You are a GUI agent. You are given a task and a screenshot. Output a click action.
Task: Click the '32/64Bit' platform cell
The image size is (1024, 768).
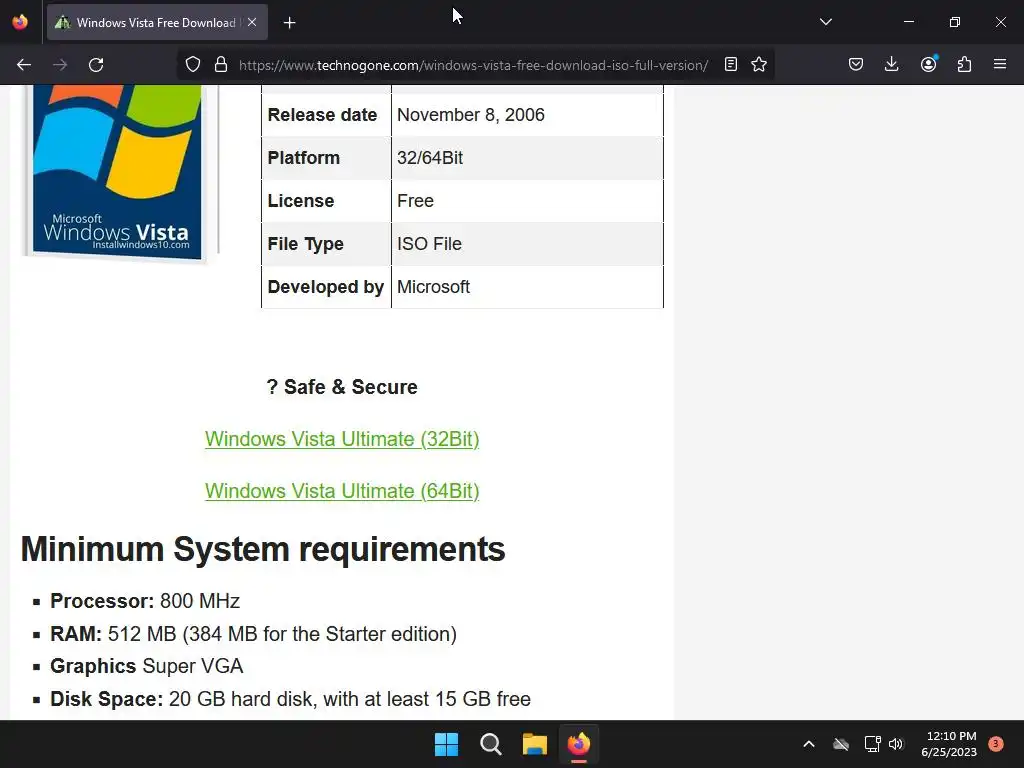[x=527, y=158]
